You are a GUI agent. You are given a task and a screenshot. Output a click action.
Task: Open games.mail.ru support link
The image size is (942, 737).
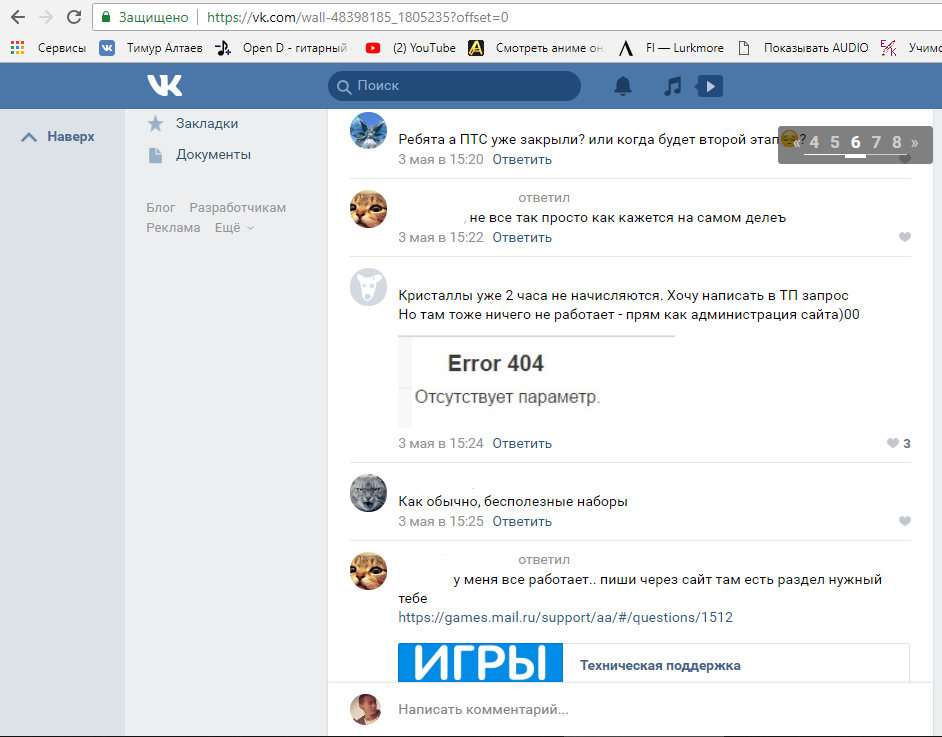(565, 617)
